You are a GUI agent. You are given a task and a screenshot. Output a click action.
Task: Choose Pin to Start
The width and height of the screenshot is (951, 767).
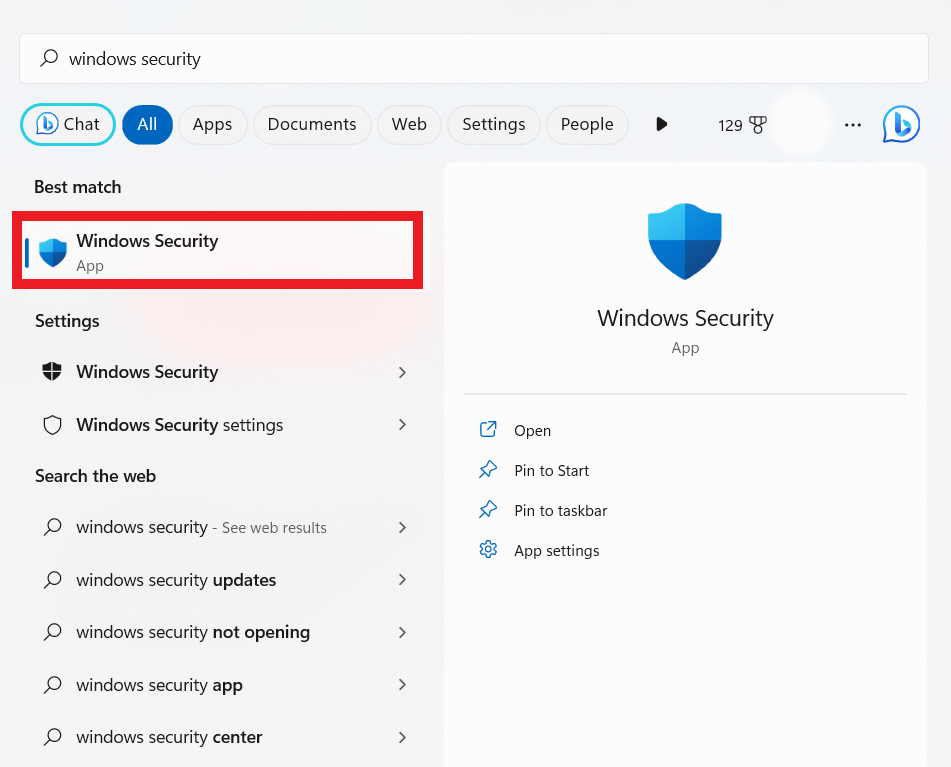(x=551, y=471)
